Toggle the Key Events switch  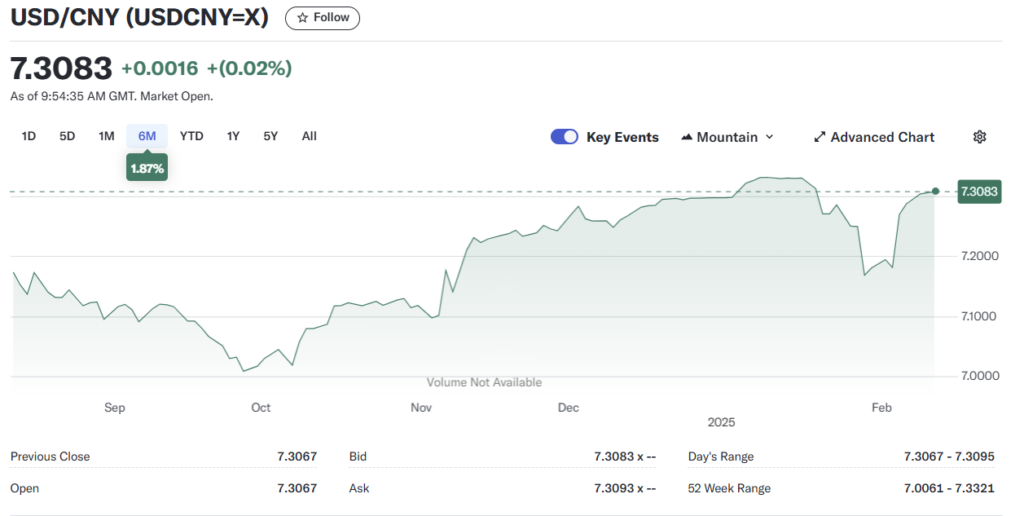[564, 137]
